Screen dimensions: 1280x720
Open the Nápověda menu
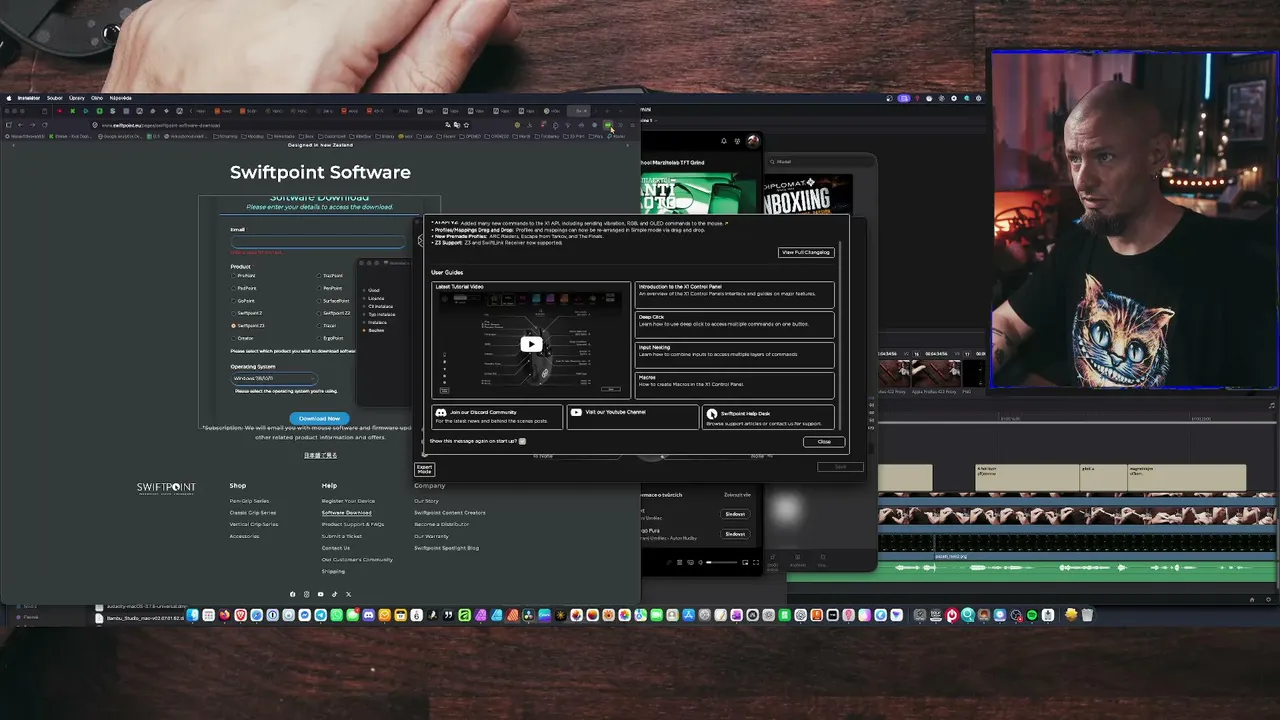(120, 98)
